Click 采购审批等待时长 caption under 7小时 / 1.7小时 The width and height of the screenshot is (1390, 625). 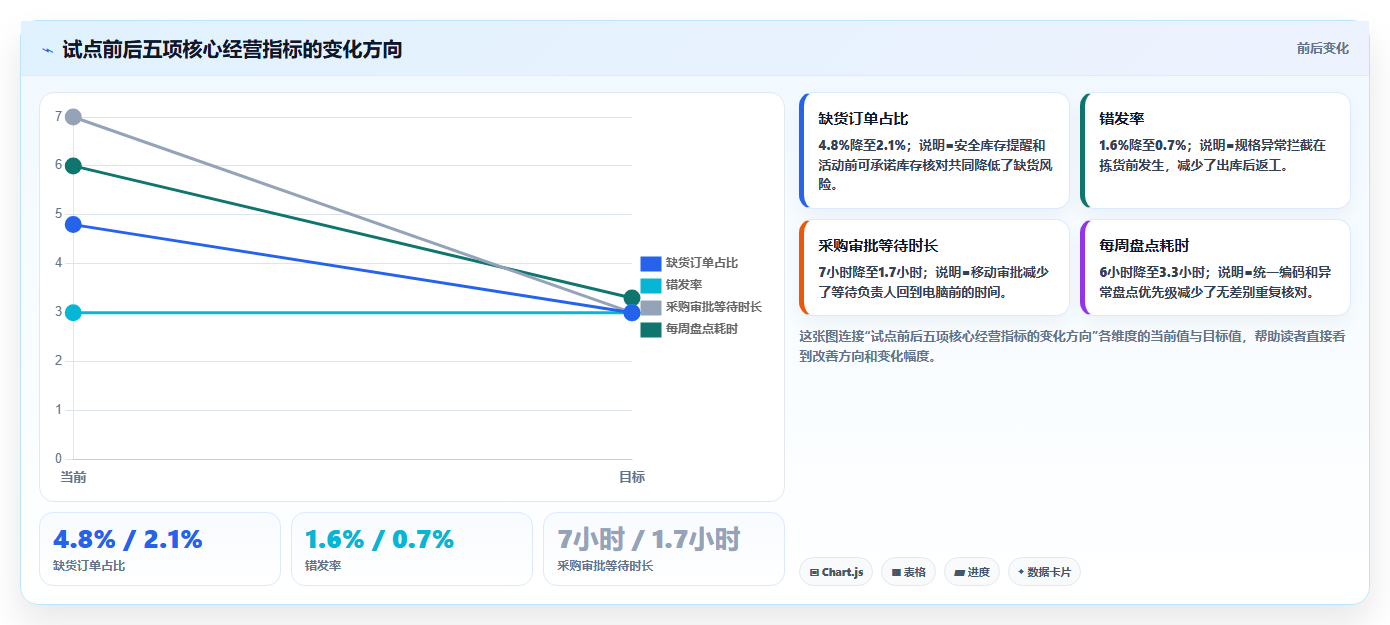(605, 566)
